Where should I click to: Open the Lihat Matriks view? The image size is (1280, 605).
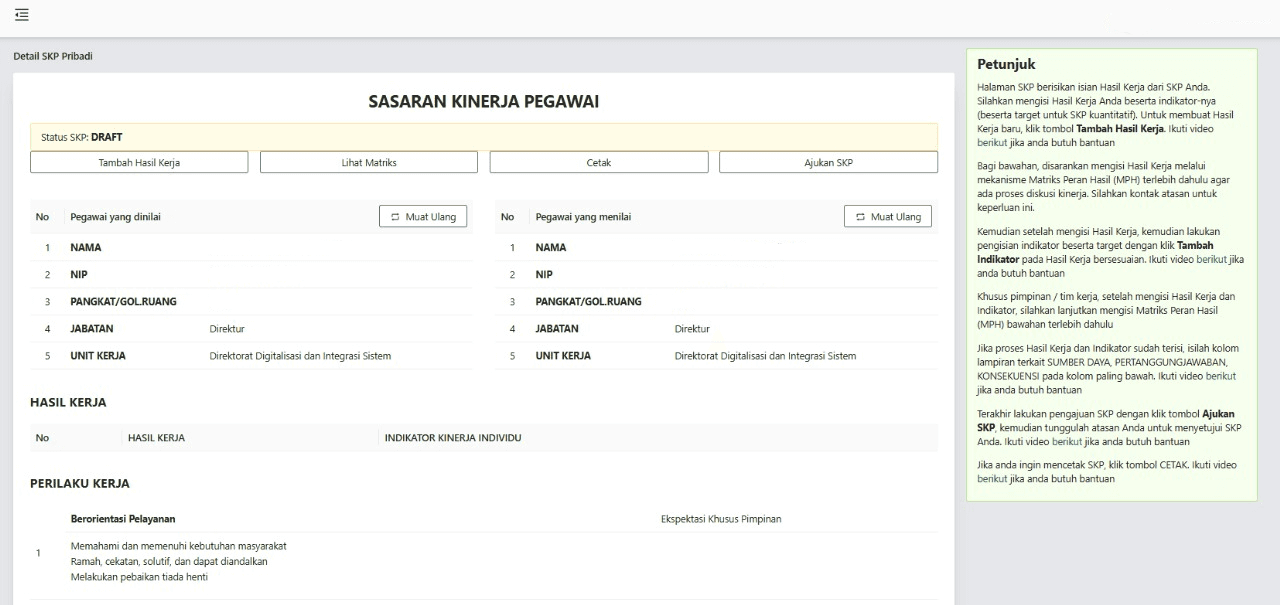(369, 161)
